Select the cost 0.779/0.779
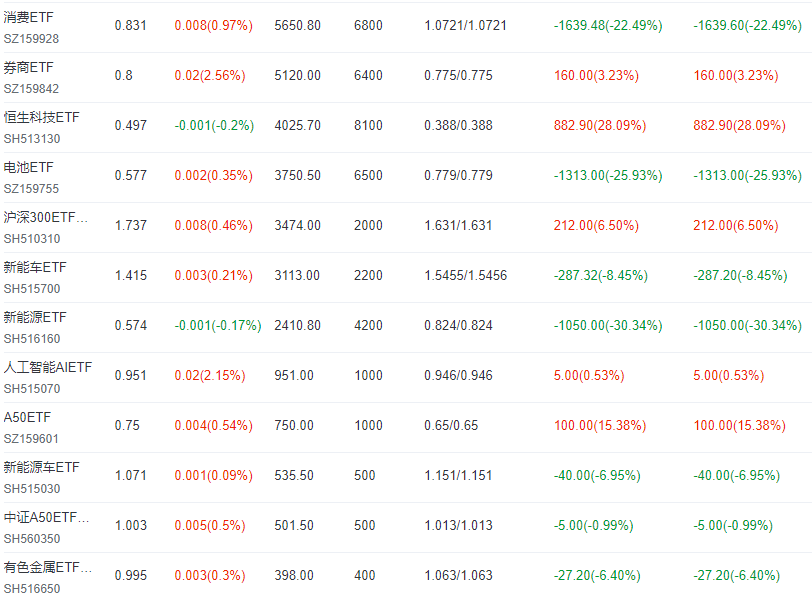This screenshot has height=602, width=812. click(x=458, y=176)
